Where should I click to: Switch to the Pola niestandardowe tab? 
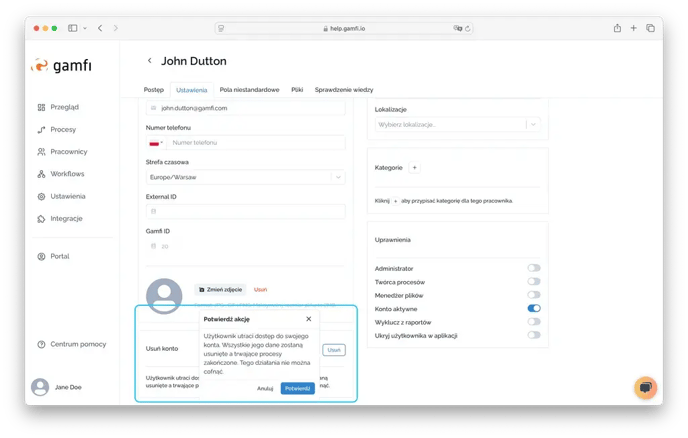[249, 89]
